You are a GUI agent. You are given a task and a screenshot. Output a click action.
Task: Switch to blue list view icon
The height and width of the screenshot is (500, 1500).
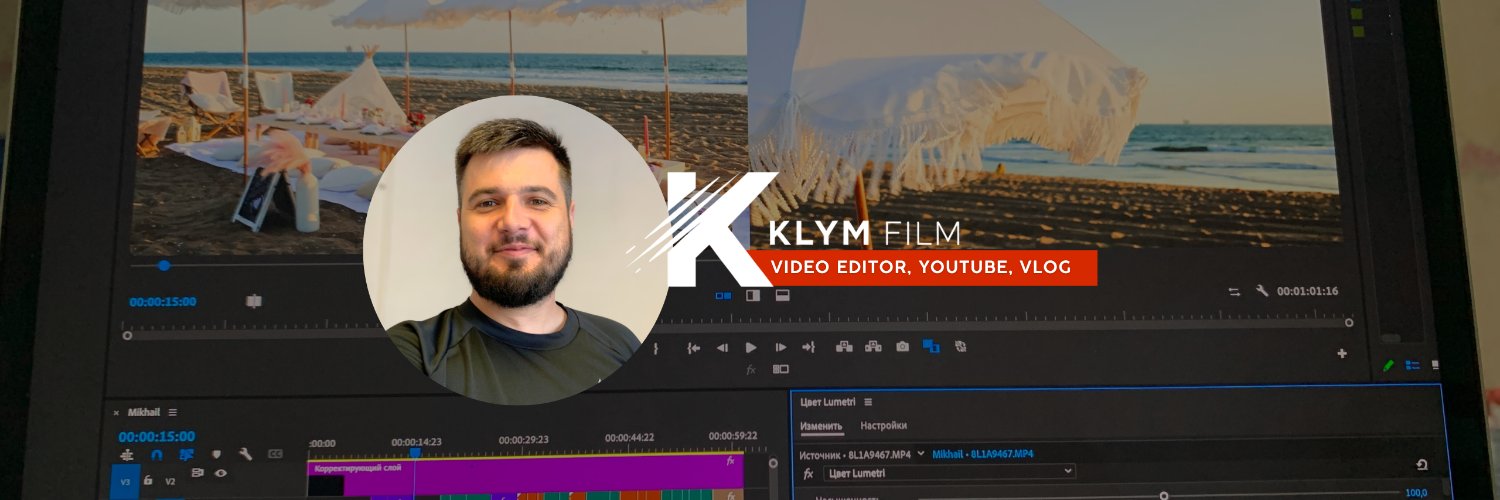[1413, 366]
